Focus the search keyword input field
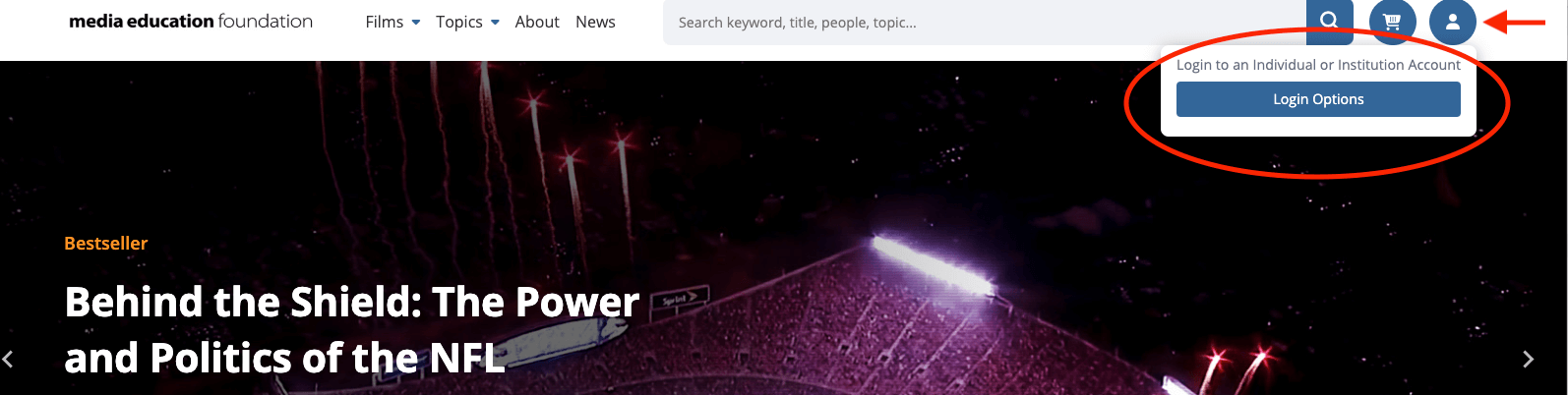Viewport: 1568px width, 395px height. [x=984, y=22]
